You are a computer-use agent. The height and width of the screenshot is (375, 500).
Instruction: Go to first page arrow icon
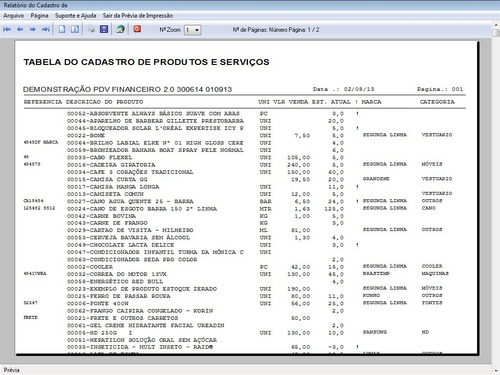(7, 29)
